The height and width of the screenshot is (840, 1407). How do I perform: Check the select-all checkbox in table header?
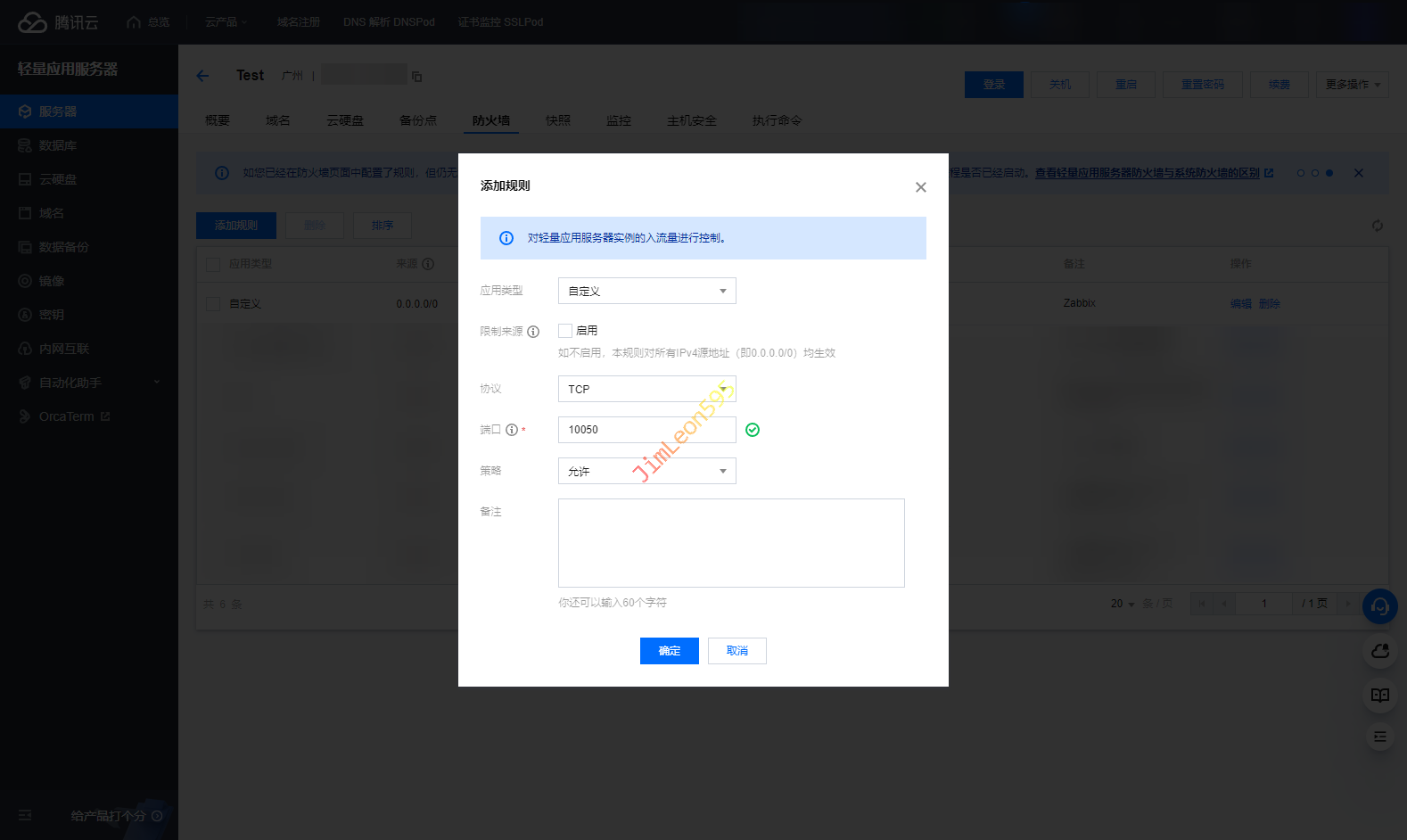point(213,265)
